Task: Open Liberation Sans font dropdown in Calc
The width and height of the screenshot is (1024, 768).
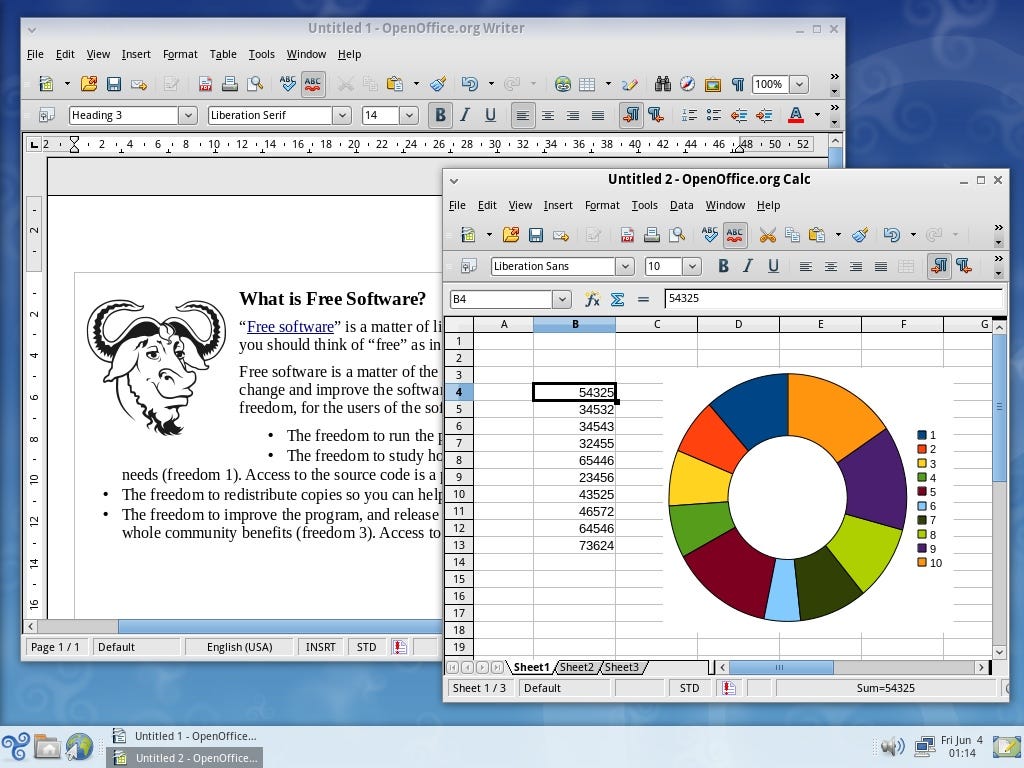Action: pyautogui.click(x=625, y=266)
